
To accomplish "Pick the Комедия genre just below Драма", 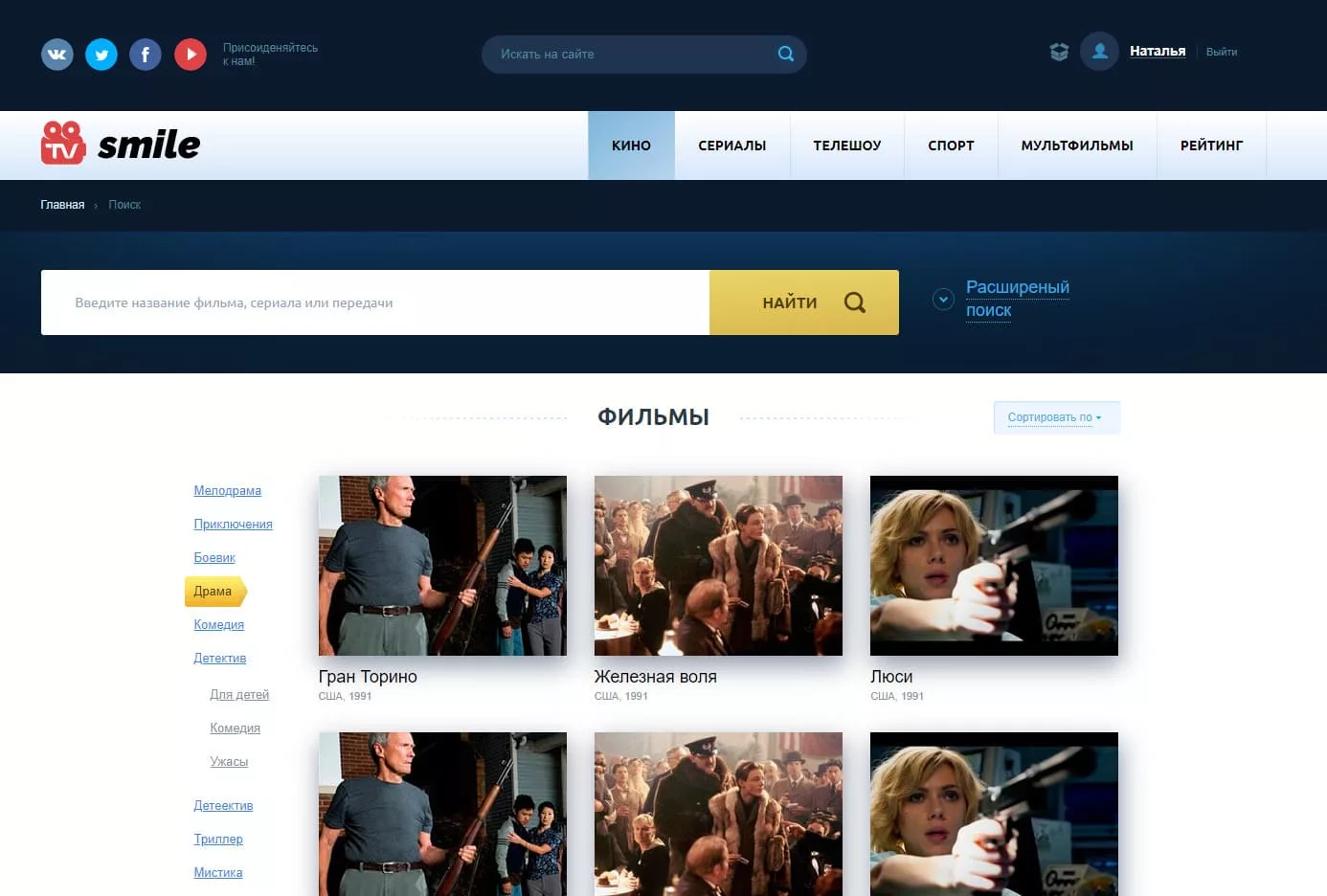I will pos(219,625).
